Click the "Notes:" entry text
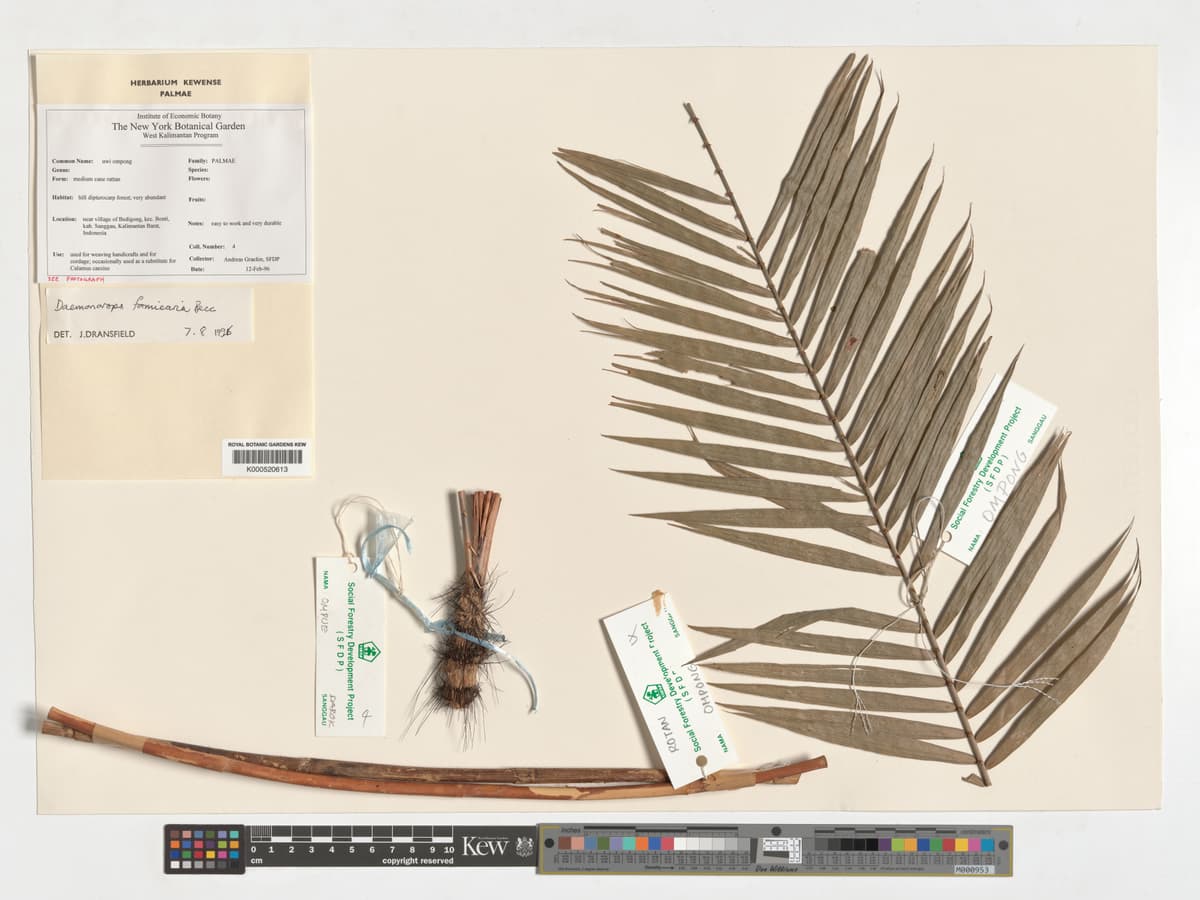 click(235, 223)
